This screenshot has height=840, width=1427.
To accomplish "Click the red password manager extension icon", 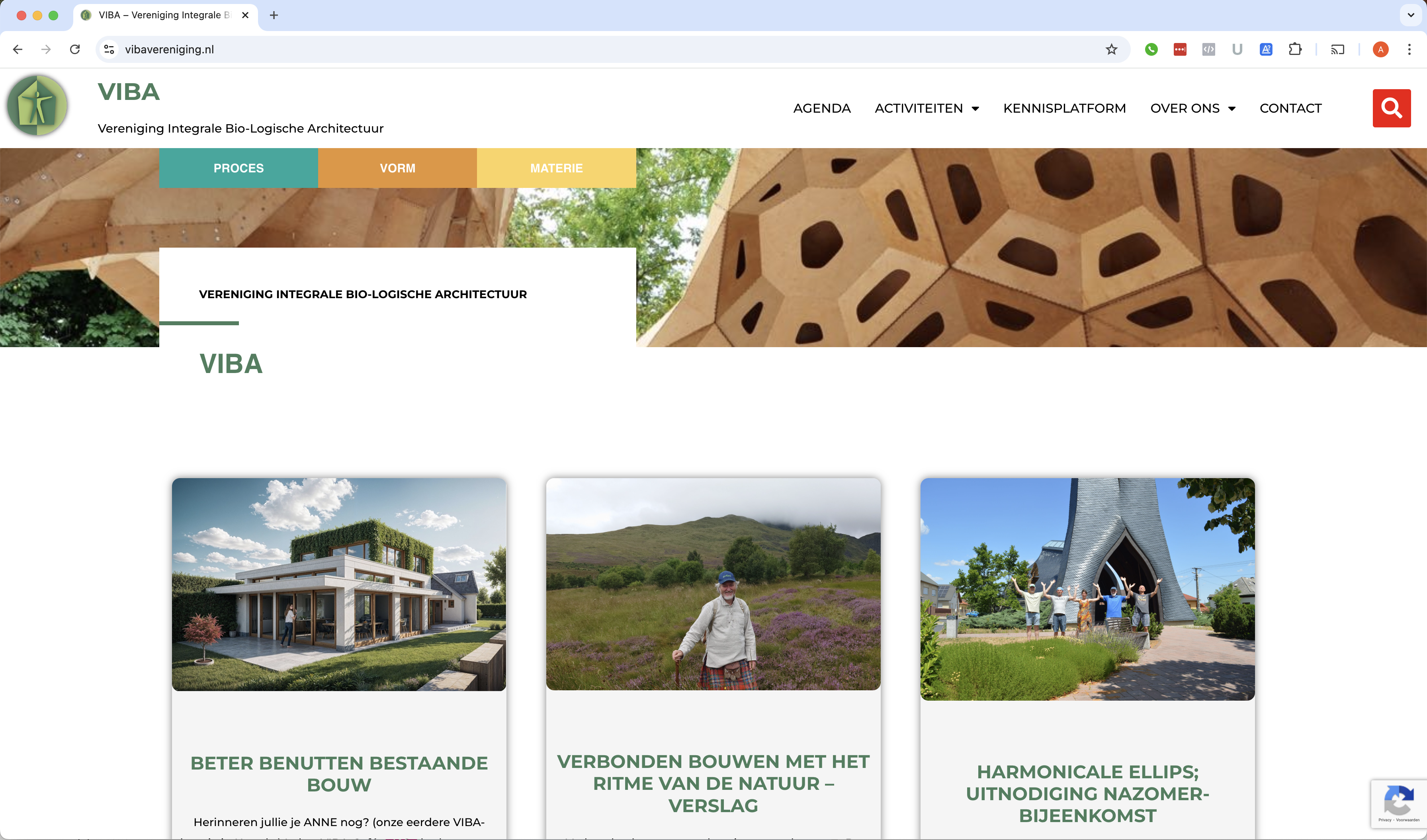I will [1179, 49].
